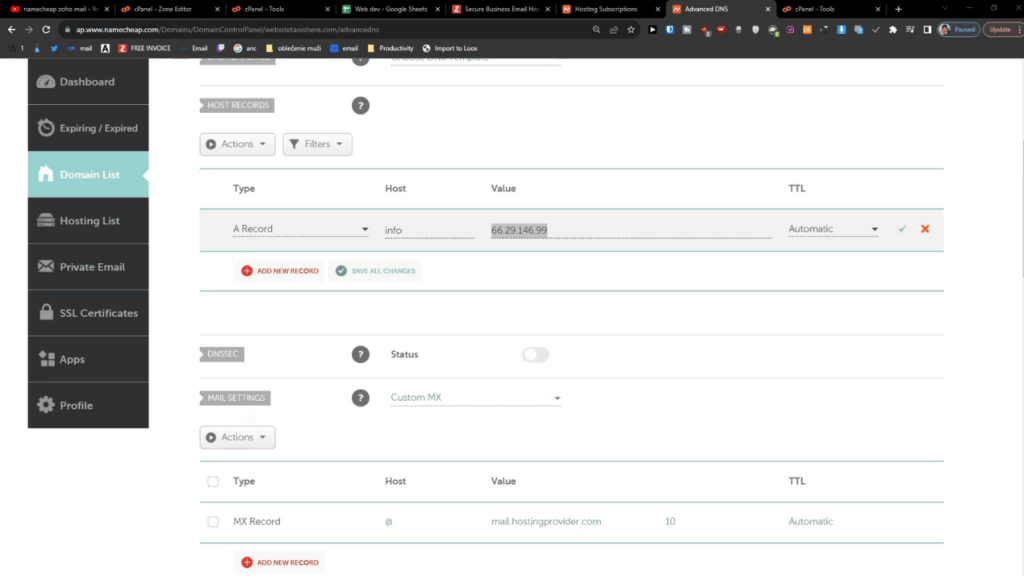Click browser Update button
Image resolution: width=1024 pixels, height=576 pixels.
1002,29
